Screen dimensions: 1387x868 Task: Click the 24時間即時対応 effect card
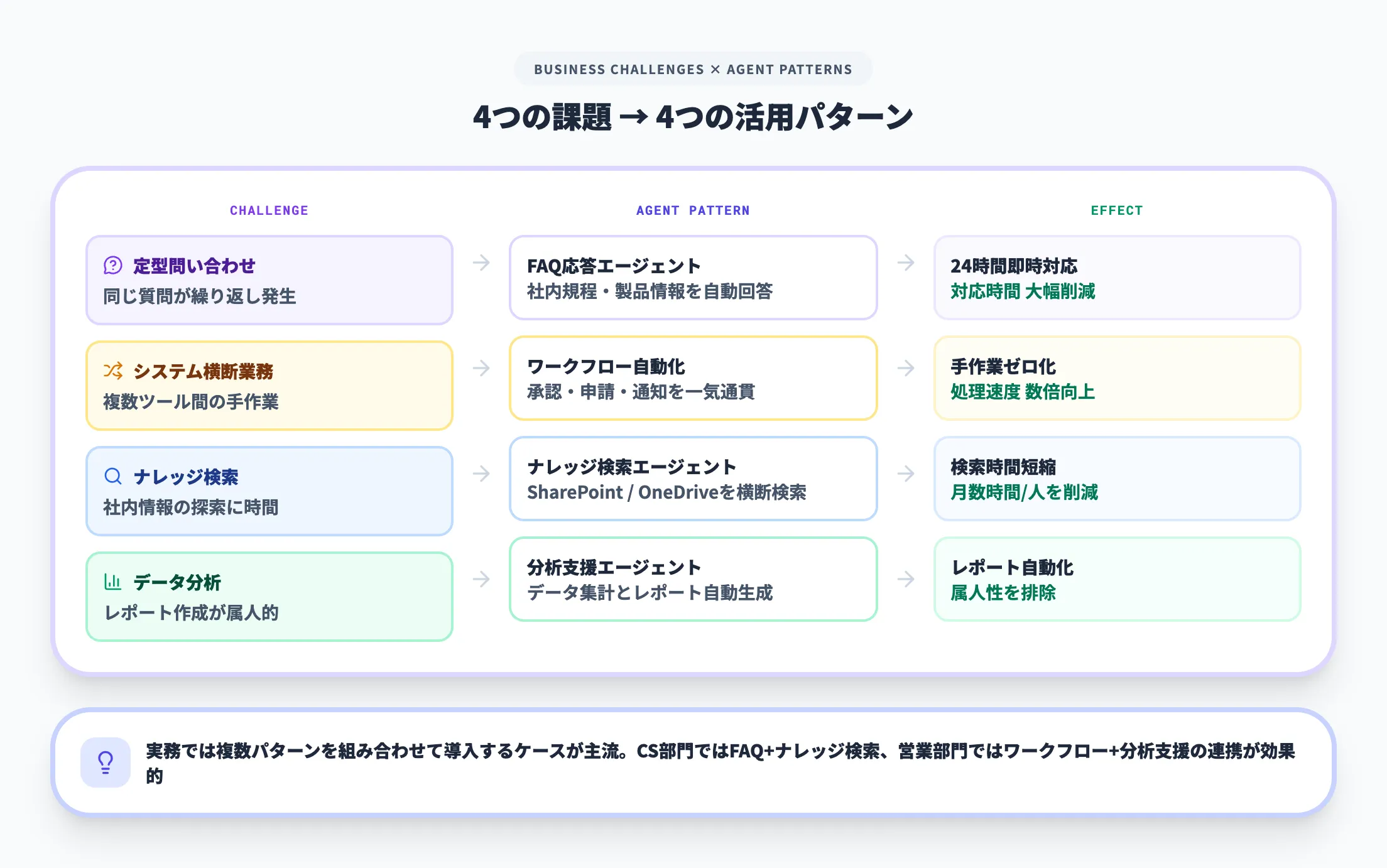click(x=1117, y=278)
